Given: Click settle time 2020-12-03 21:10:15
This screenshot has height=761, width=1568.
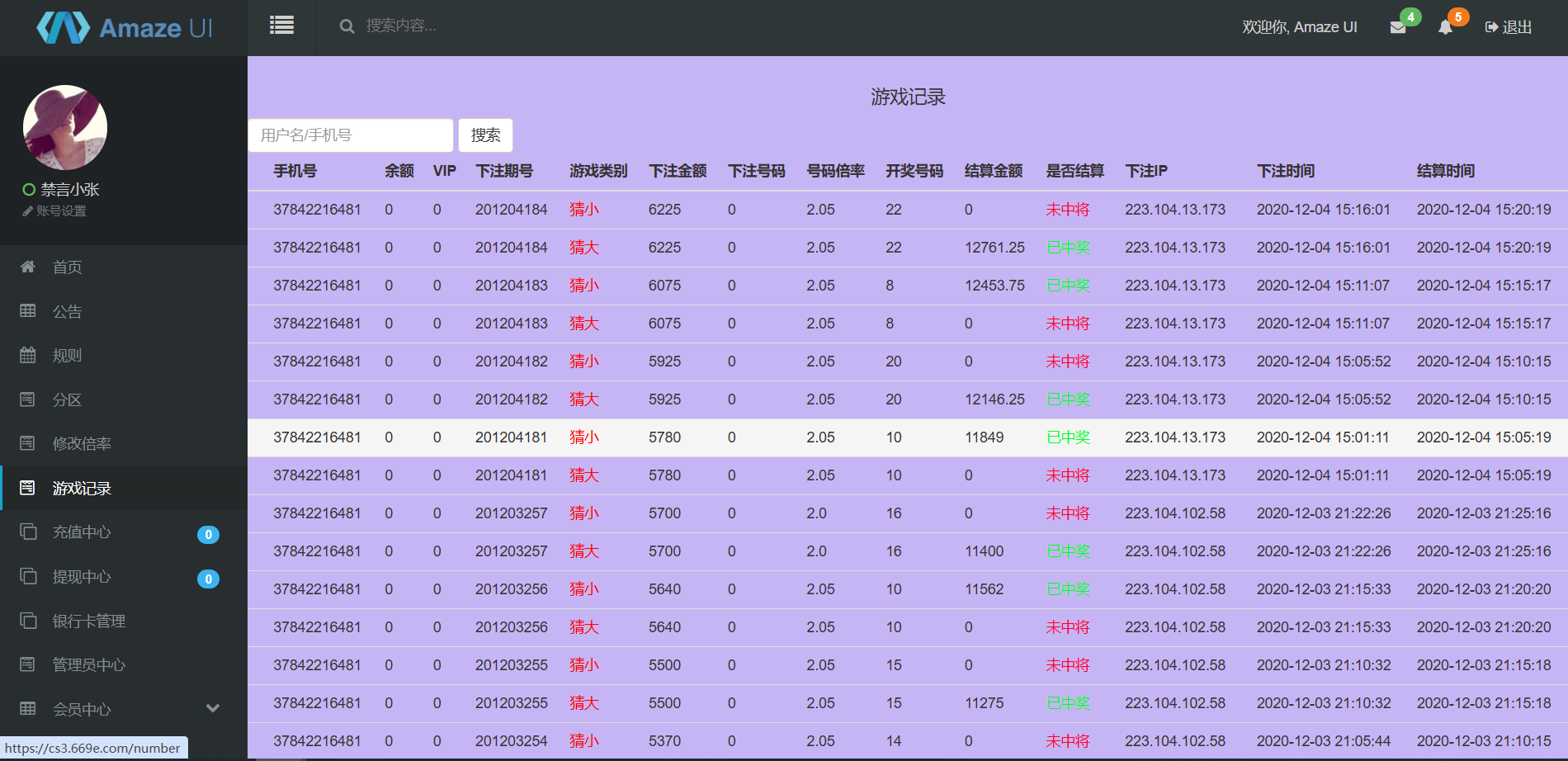Looking at the screenshot, I should (x=1484, y=741).
